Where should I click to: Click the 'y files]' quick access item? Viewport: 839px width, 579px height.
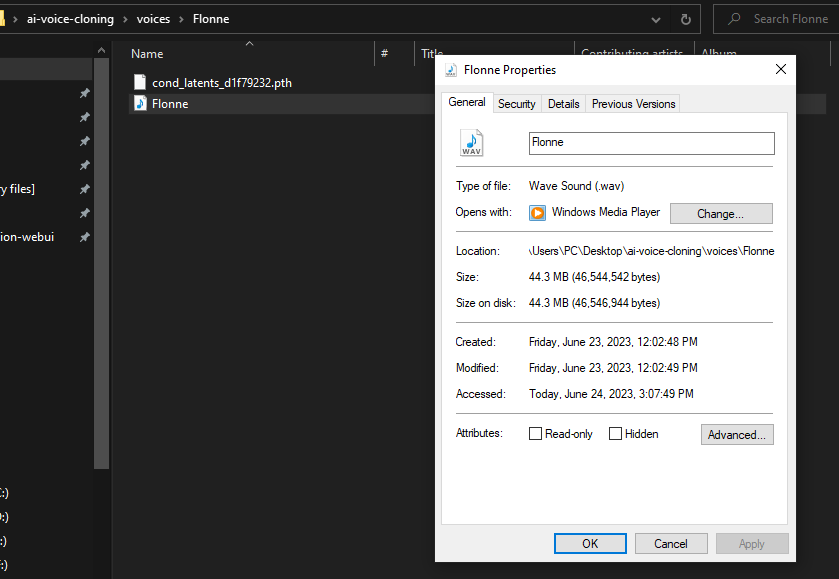point(17,189)
